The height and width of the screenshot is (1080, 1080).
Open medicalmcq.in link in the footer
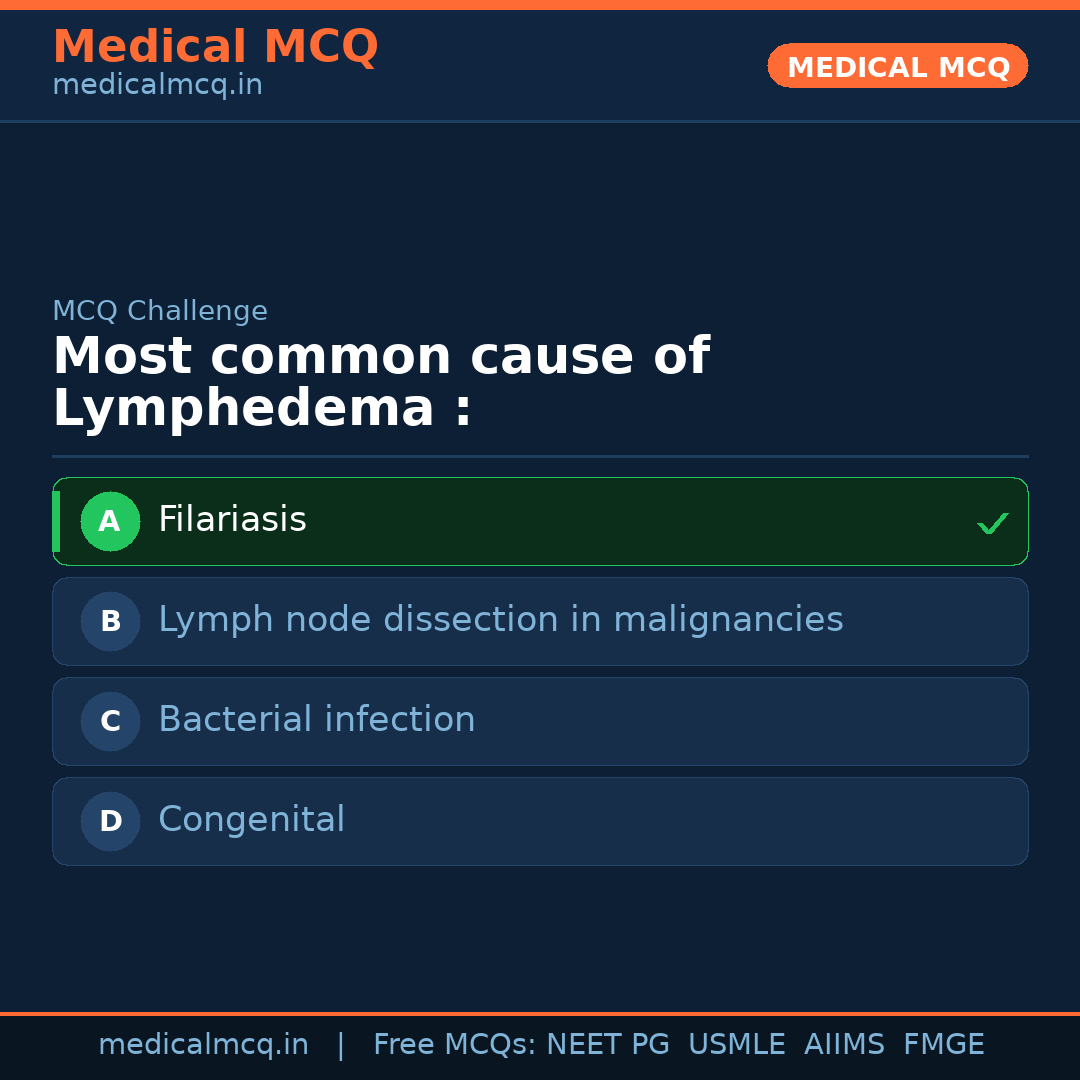coord(203,1045)
